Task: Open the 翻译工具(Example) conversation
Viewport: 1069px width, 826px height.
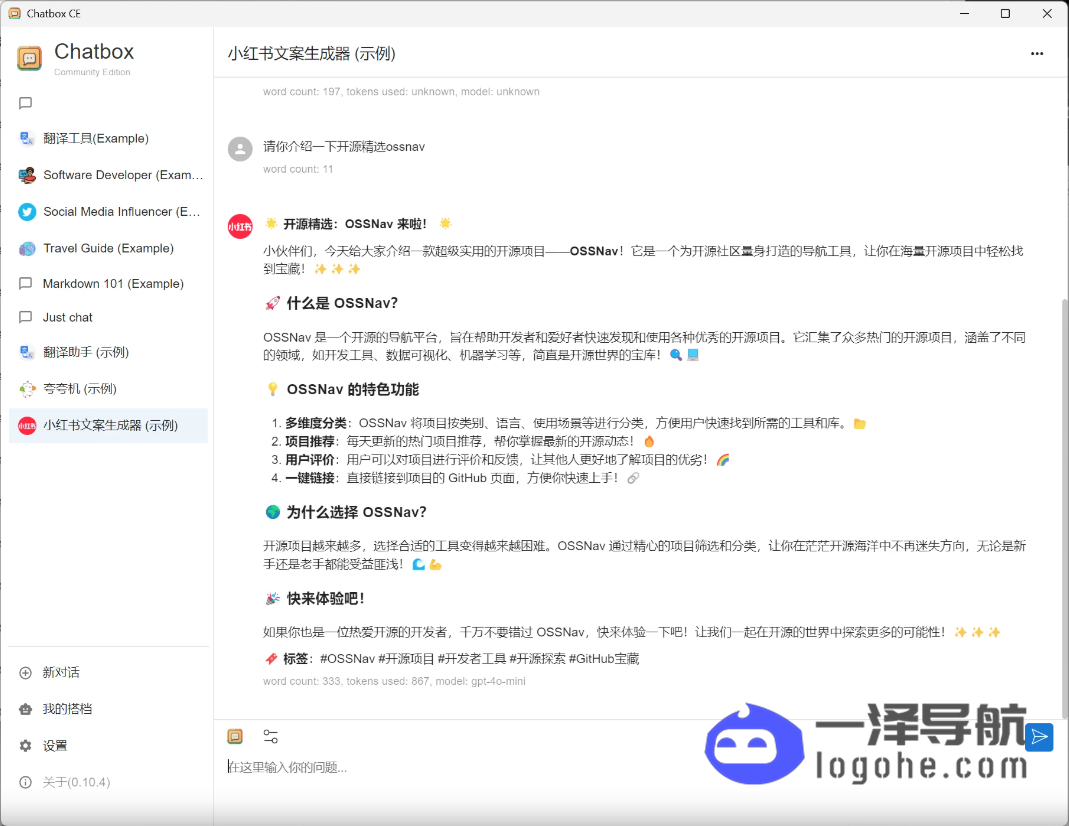Action: point(108,138)
